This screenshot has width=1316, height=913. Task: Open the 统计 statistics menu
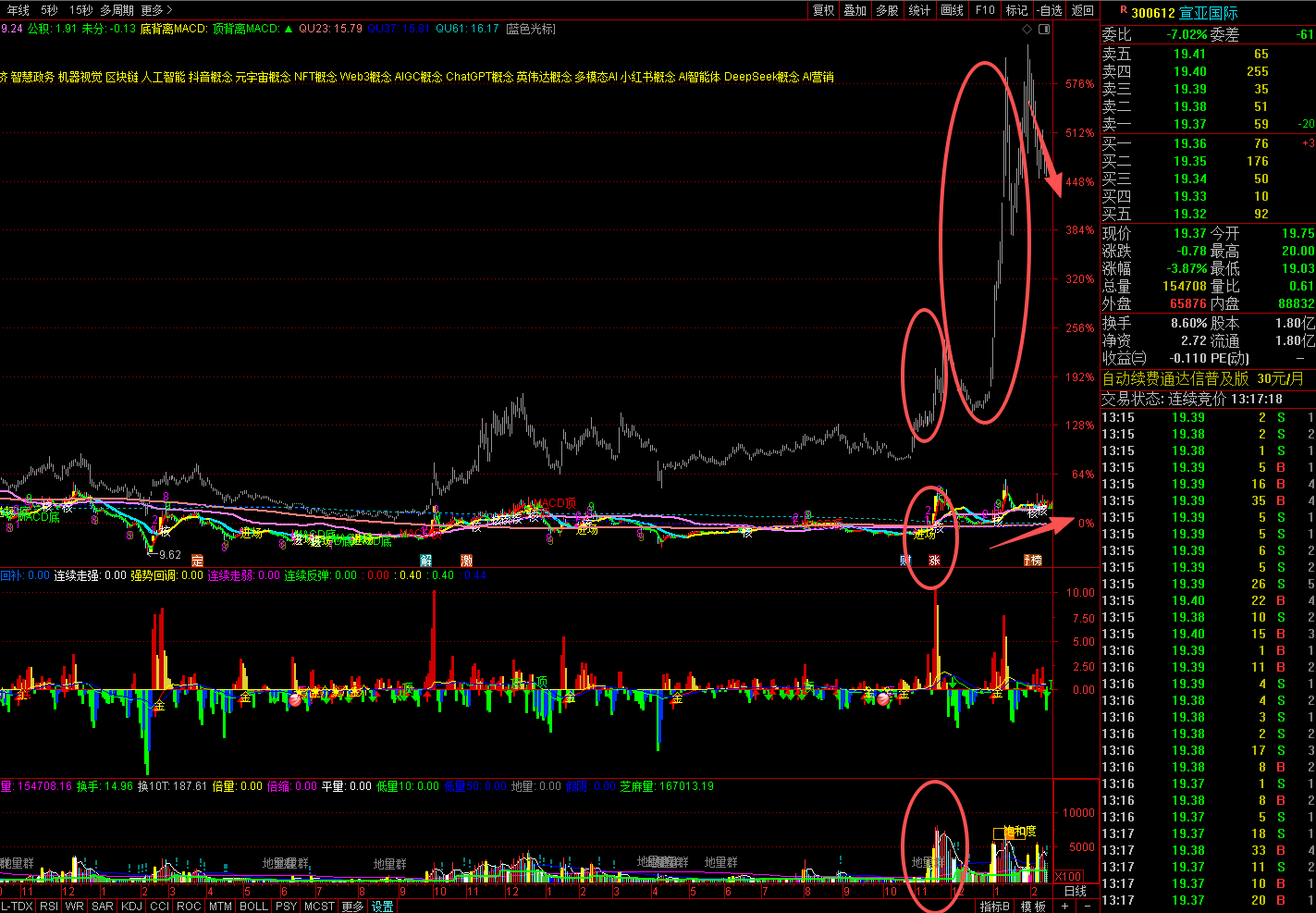coord(920,10)
